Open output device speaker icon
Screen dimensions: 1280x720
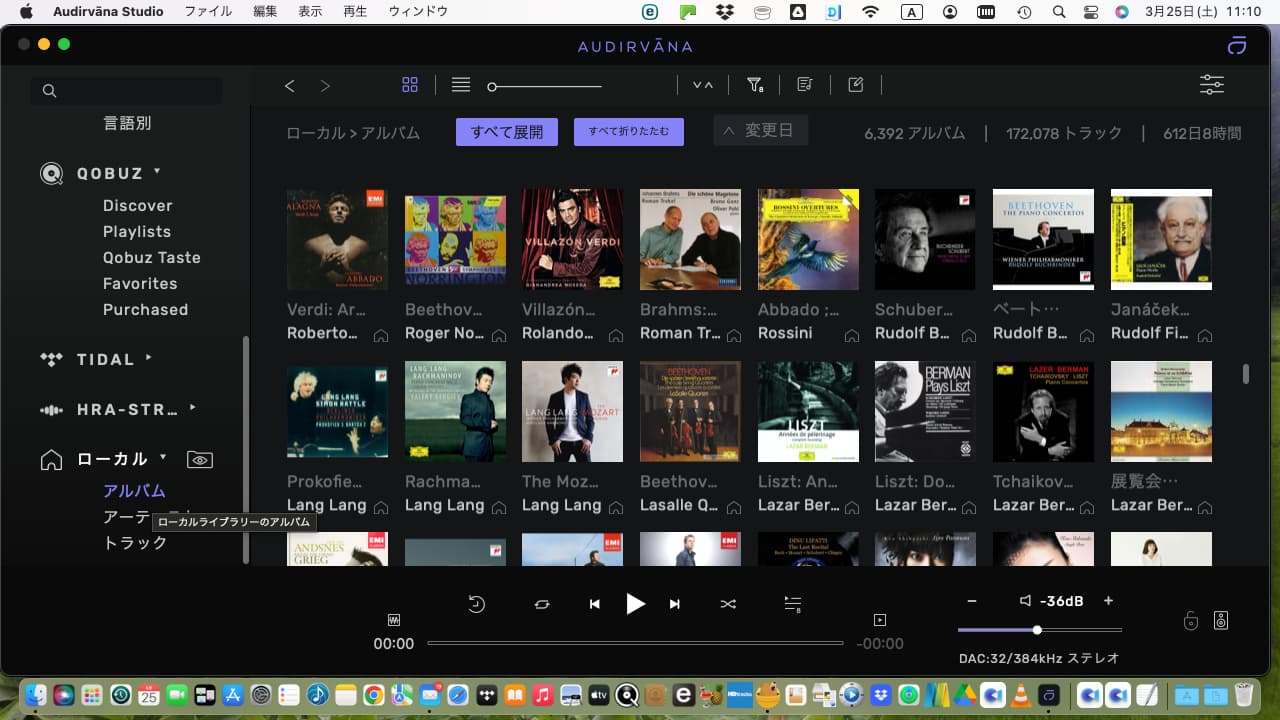(1221, 620)
